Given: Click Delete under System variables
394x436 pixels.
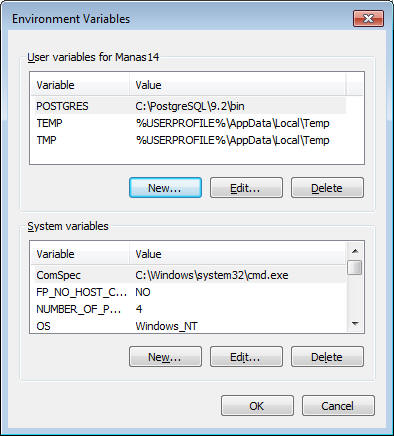Looking at the screenshot, I should point(327,357).
